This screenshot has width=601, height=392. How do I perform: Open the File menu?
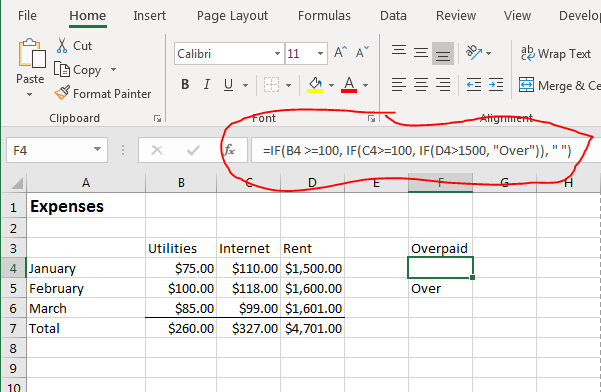pos(27,16)
